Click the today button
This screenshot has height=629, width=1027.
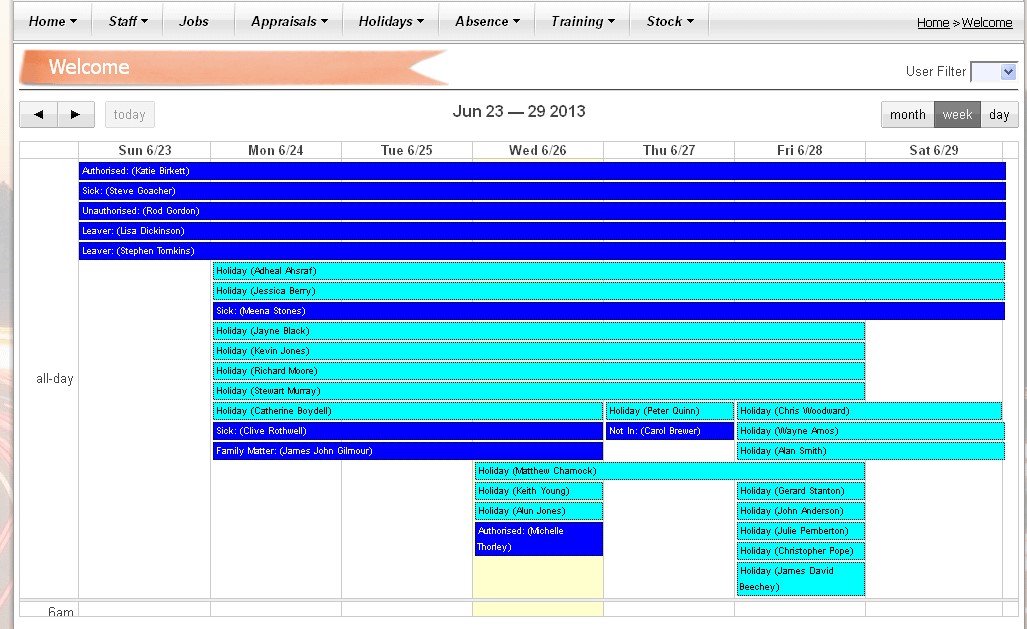(130, 115)
